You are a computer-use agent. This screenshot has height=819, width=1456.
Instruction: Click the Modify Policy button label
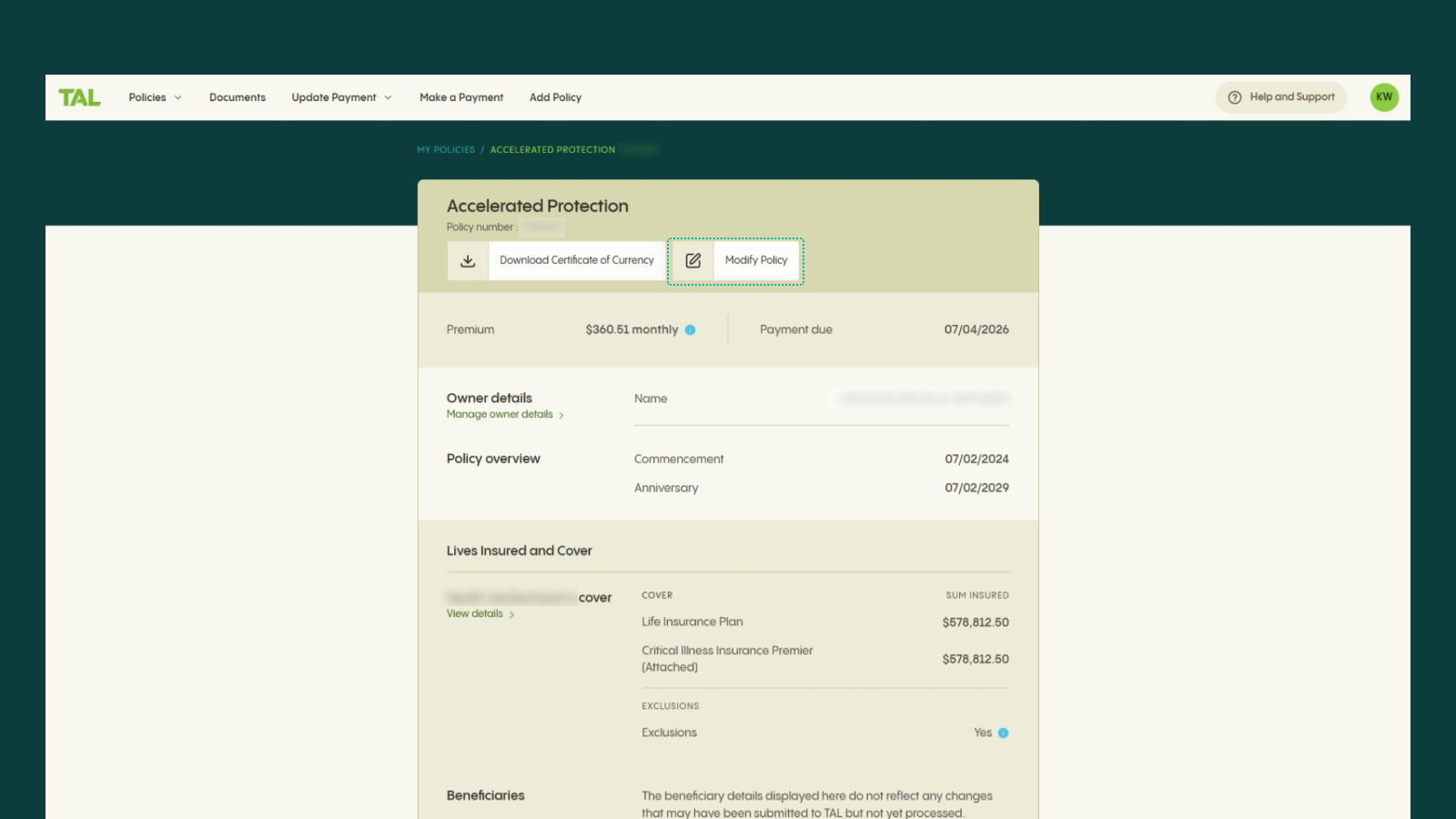(x=756, y=260)
